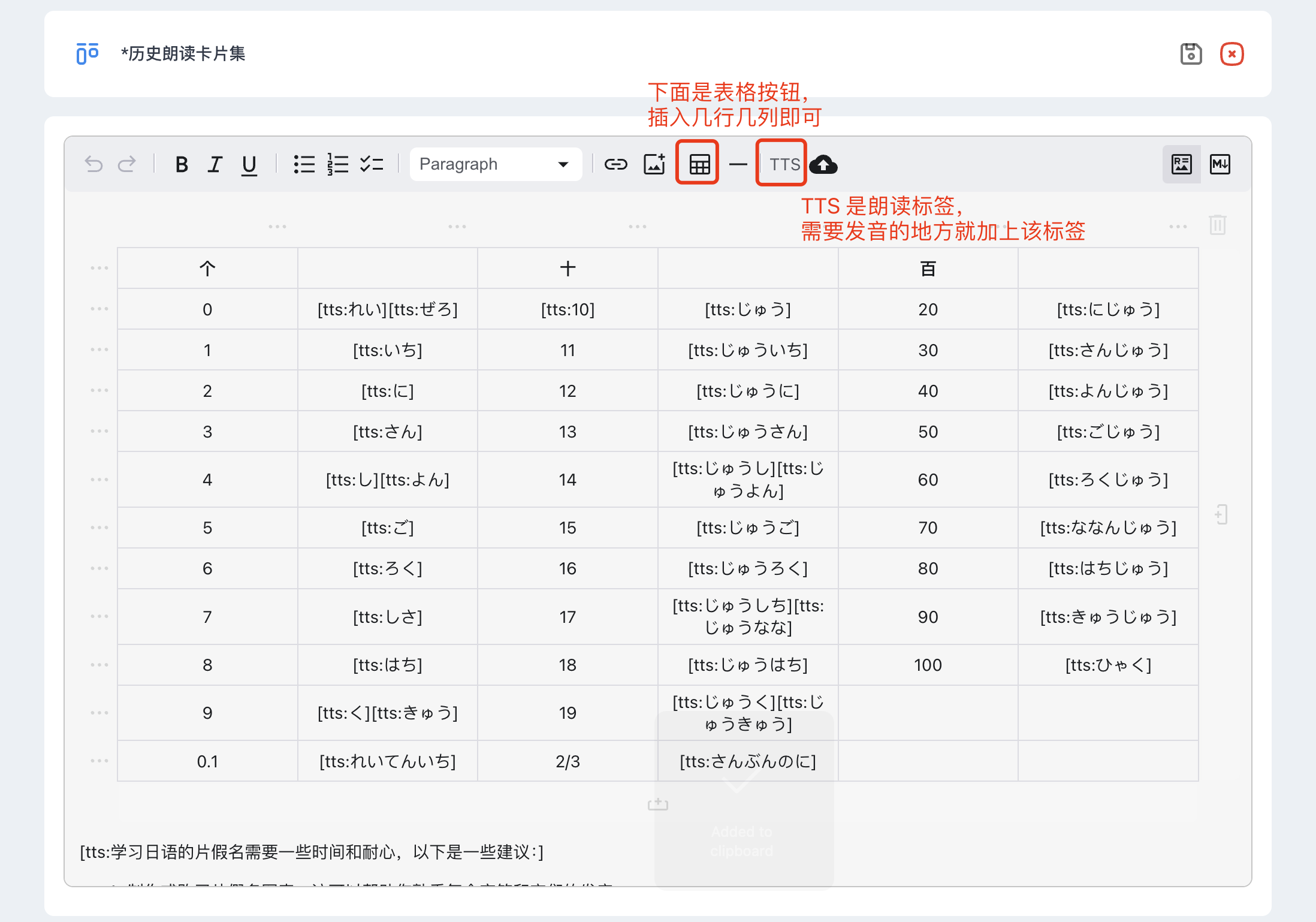Click the empty cell right of 19's reading
The width and height of the screenshot is (1316, 922).
tap(928, 713)
